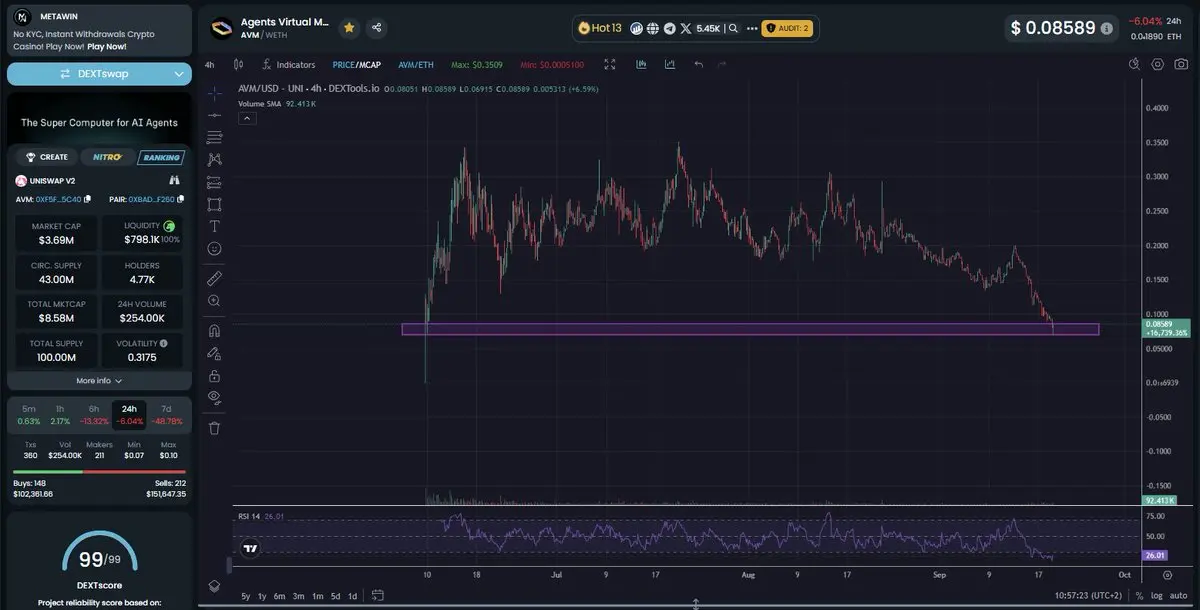This screenshot has height=610, width=1200.
Task: Show the volatility info icon
Action: tap(164, 343)
